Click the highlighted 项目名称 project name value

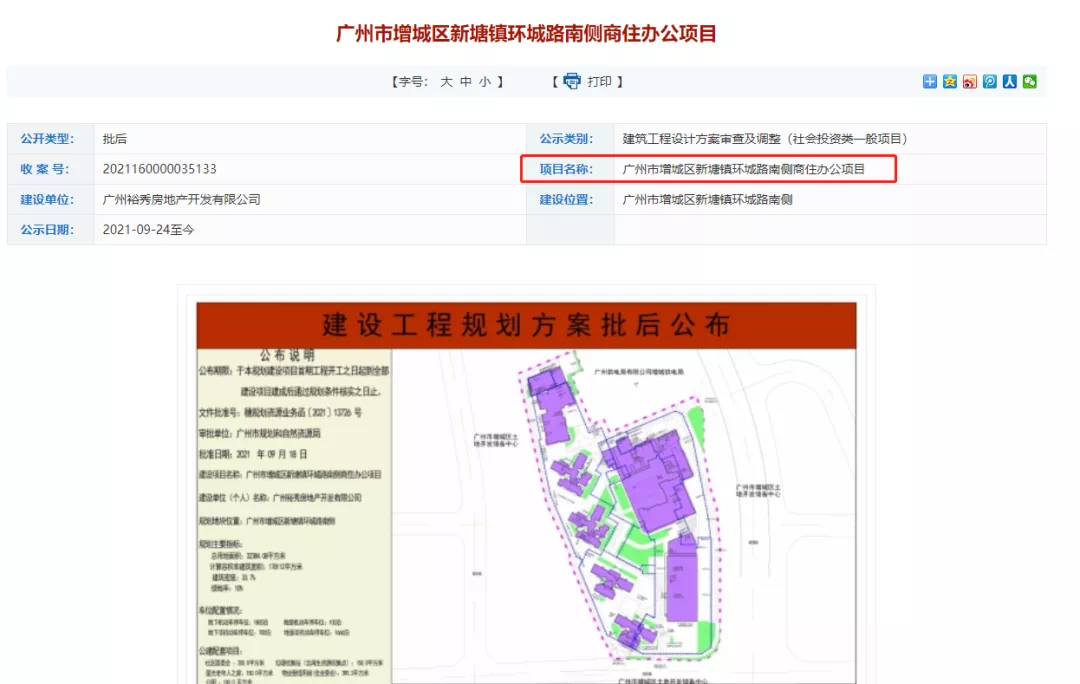pos(743,169)
